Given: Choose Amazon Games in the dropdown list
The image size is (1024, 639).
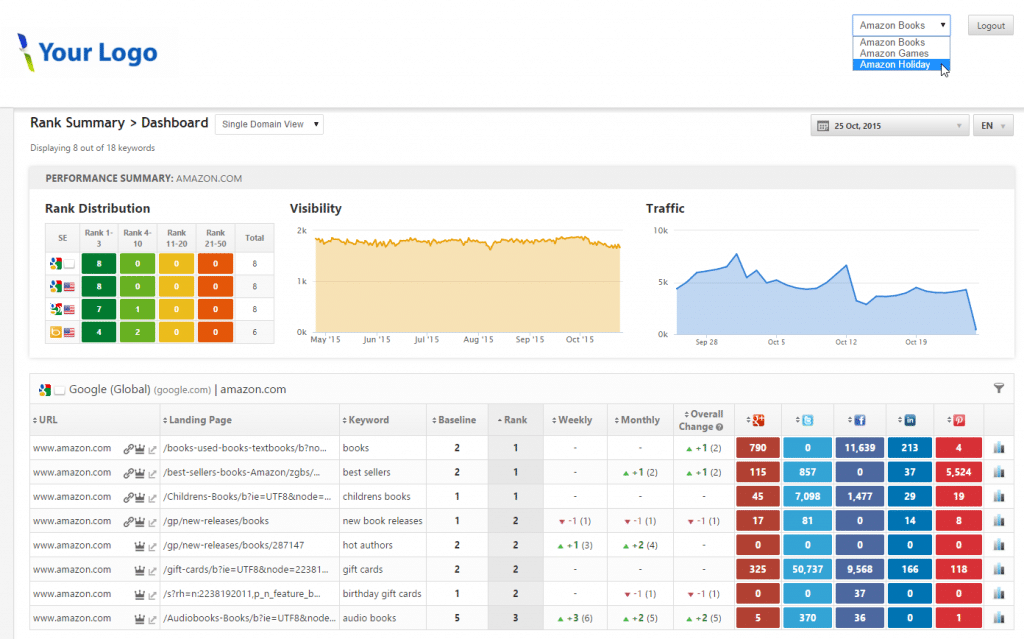Looking at the screenshot, I should pos(894,54).
